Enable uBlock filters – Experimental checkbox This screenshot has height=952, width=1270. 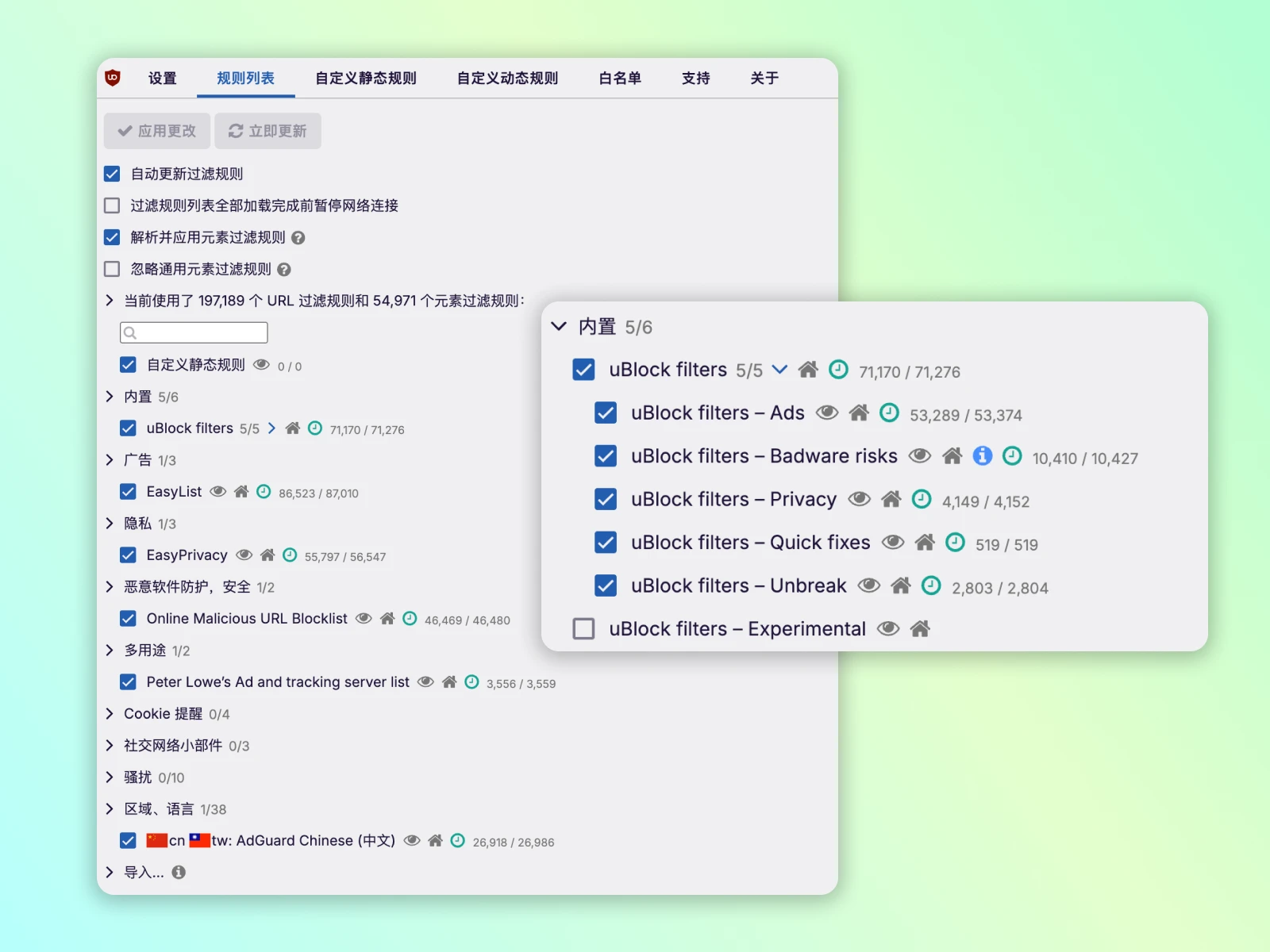(583, 628)
